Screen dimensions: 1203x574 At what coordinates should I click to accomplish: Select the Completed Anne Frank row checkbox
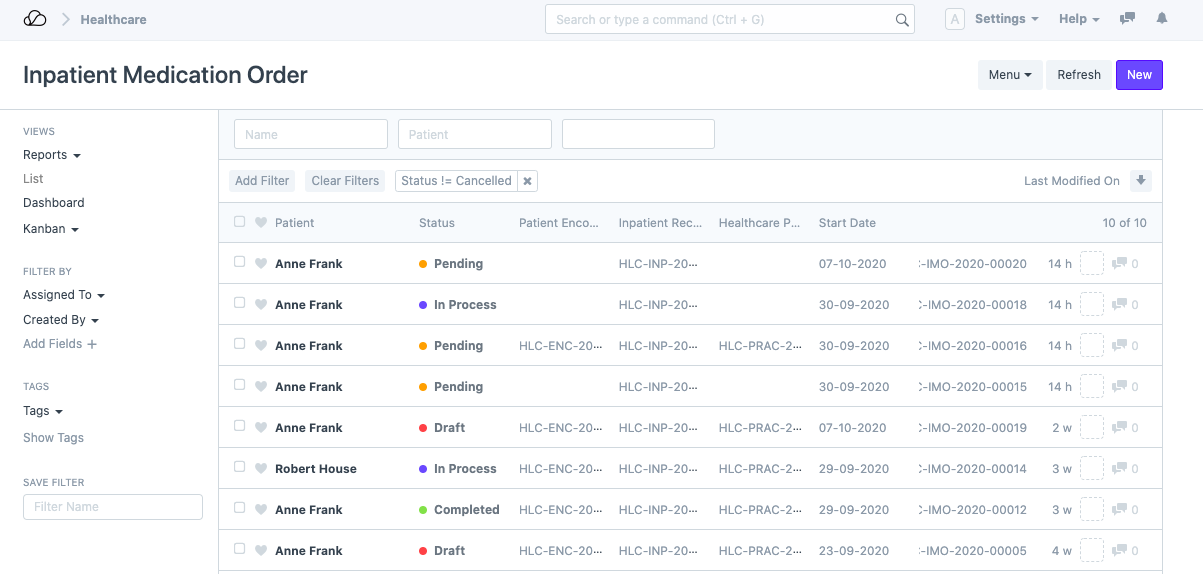[x=239, y=508]
